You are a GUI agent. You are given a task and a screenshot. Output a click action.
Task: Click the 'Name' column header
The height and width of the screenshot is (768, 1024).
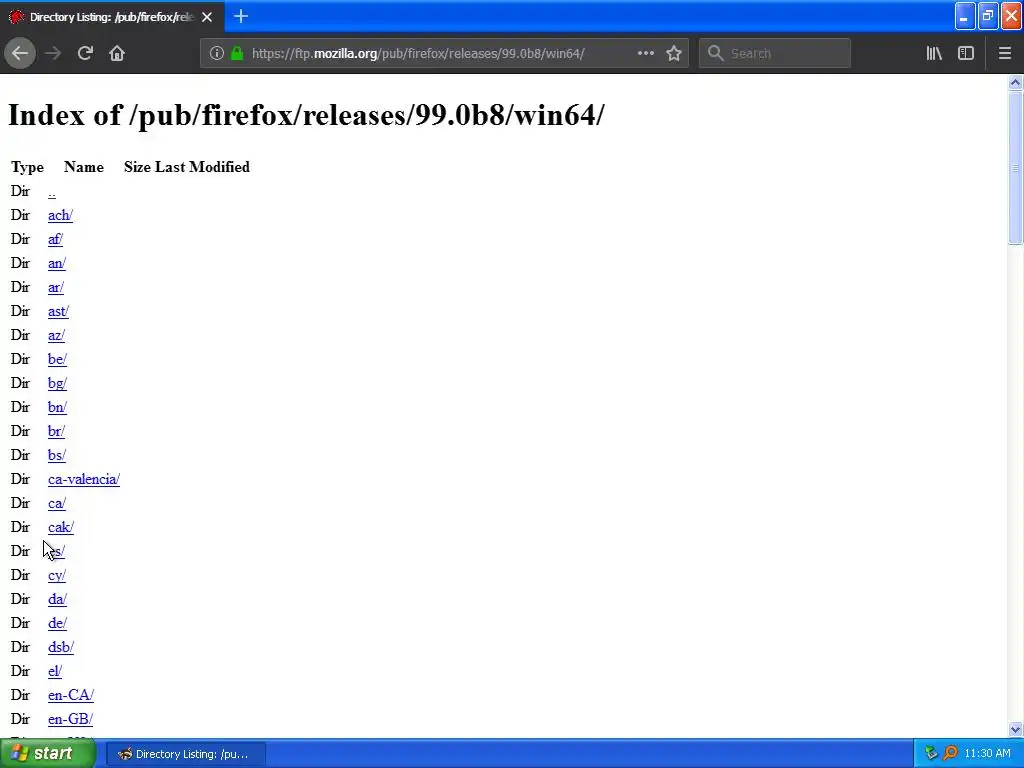click(x=84, y=167)
